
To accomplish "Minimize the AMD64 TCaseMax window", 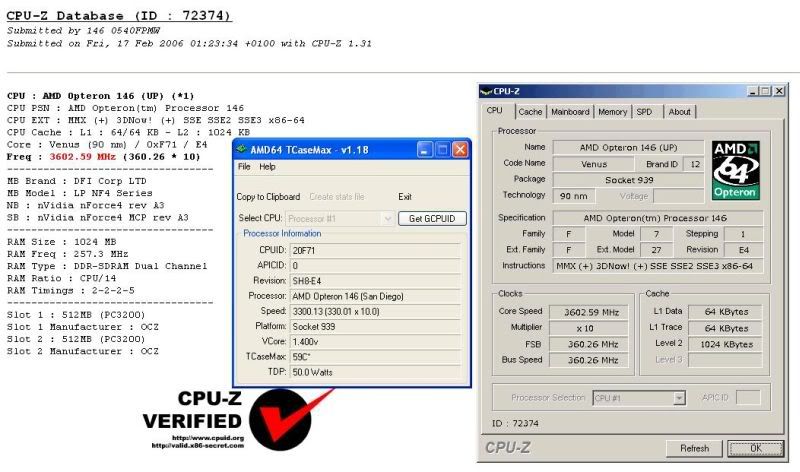I will [424, 150].
